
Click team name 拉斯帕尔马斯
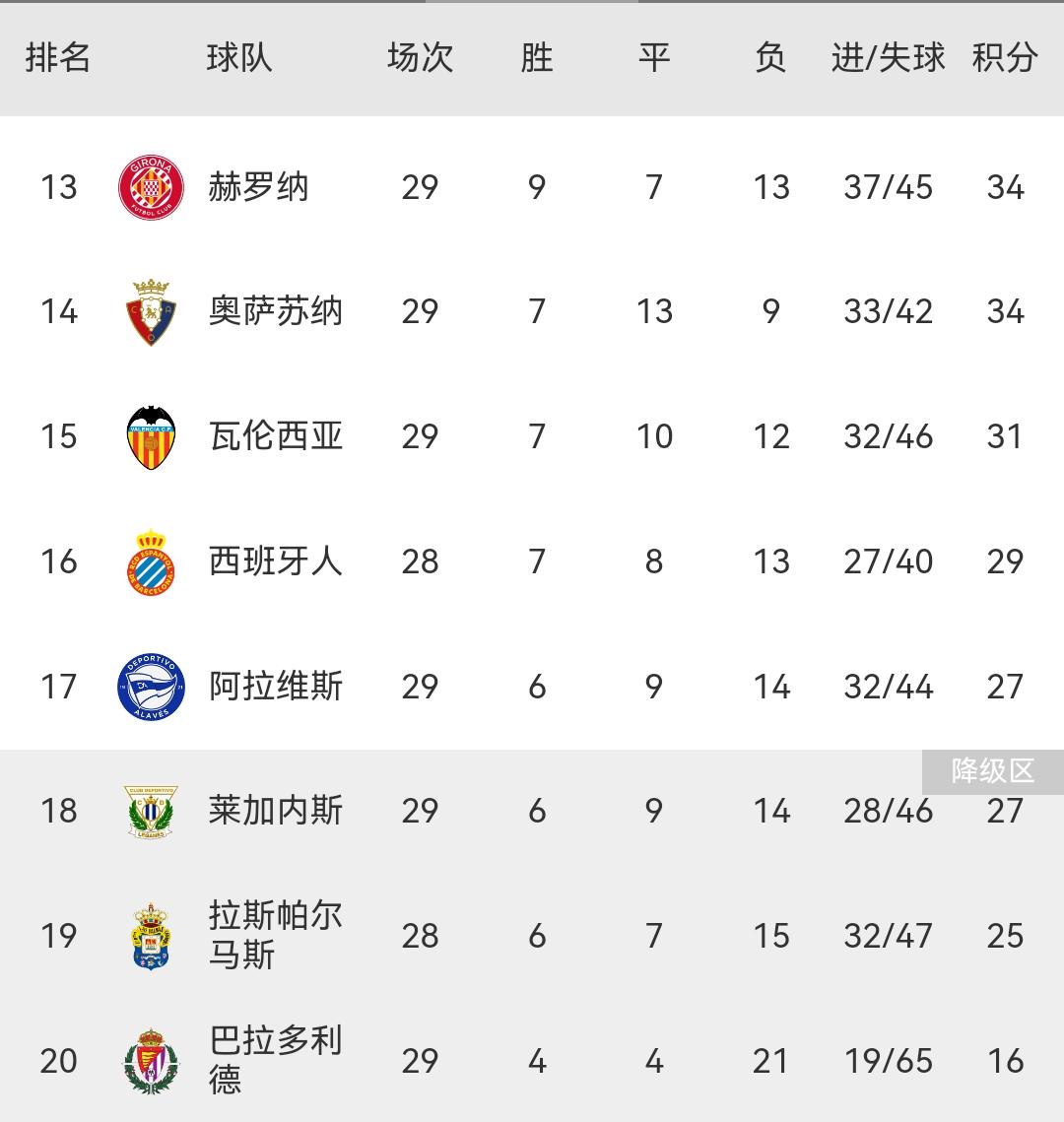[x=276, y=935]
